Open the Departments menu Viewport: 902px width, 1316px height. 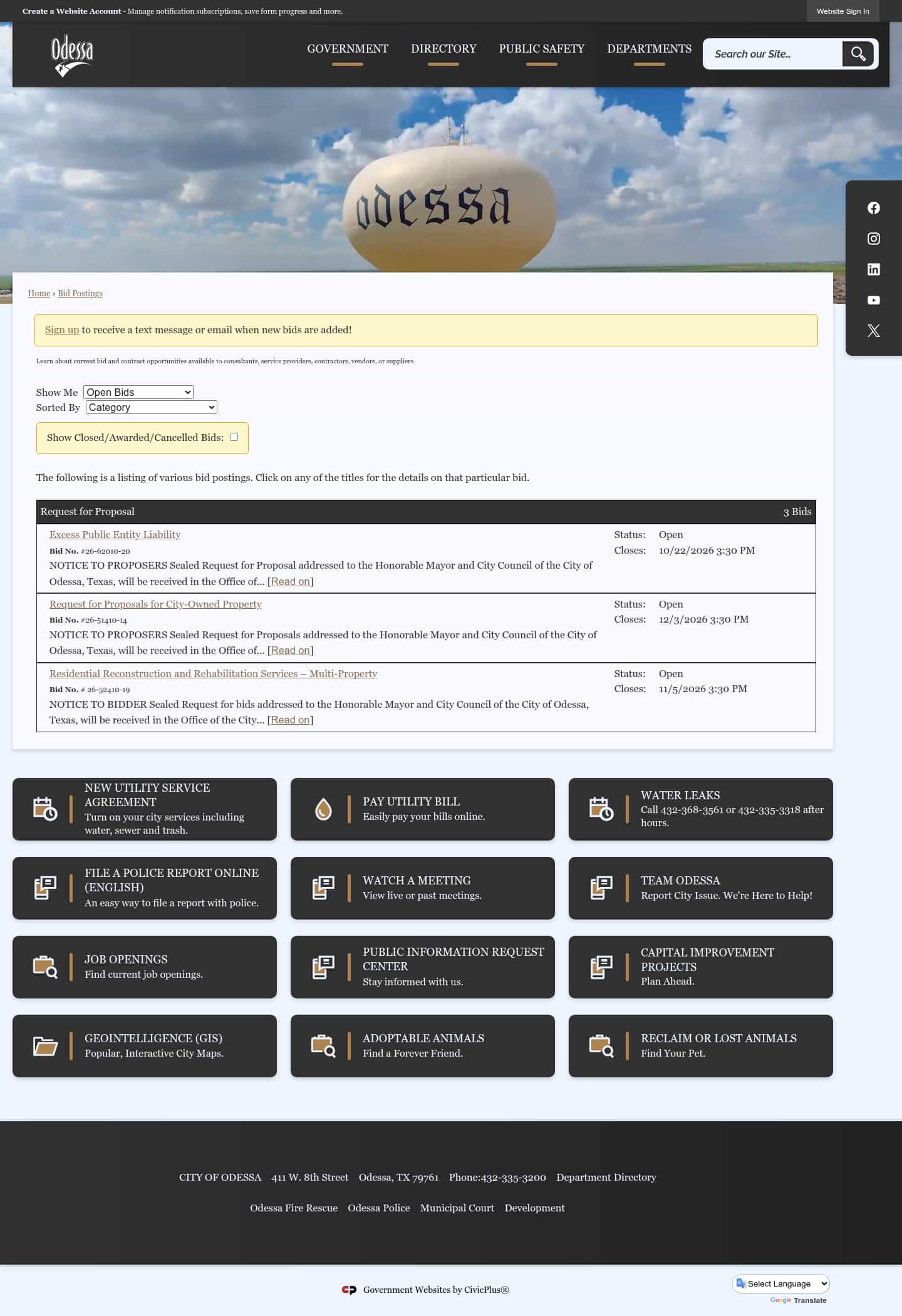(x=650, y=49)
